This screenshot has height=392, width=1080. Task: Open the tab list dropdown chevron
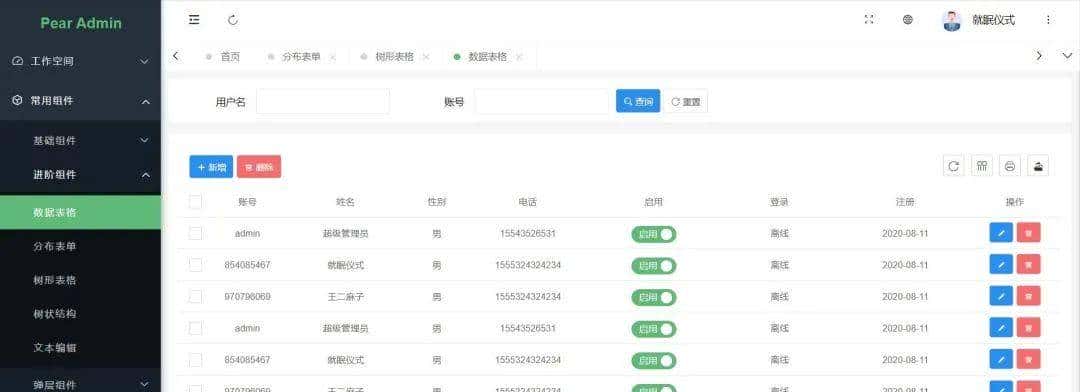tap(1067, 56)
